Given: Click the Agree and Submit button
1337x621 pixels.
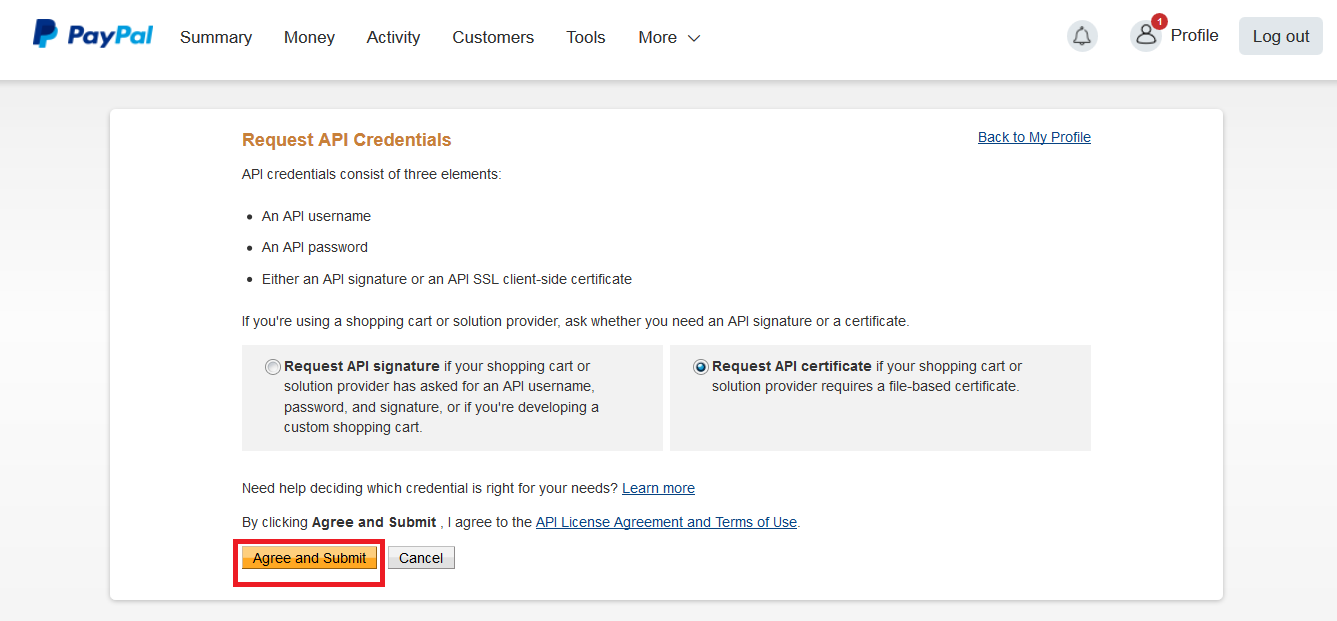Looking at the screenshot, I should point(310,558).
